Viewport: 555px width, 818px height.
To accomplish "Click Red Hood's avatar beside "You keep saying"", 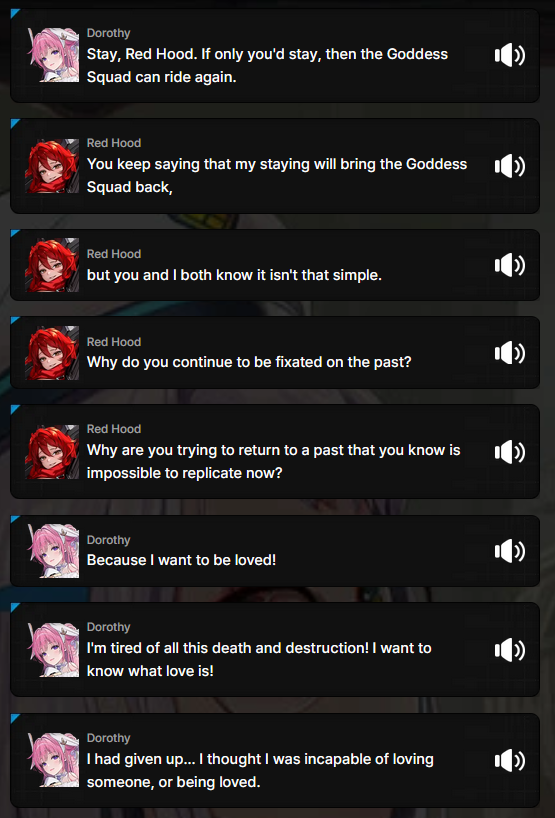I will [53, 166].
